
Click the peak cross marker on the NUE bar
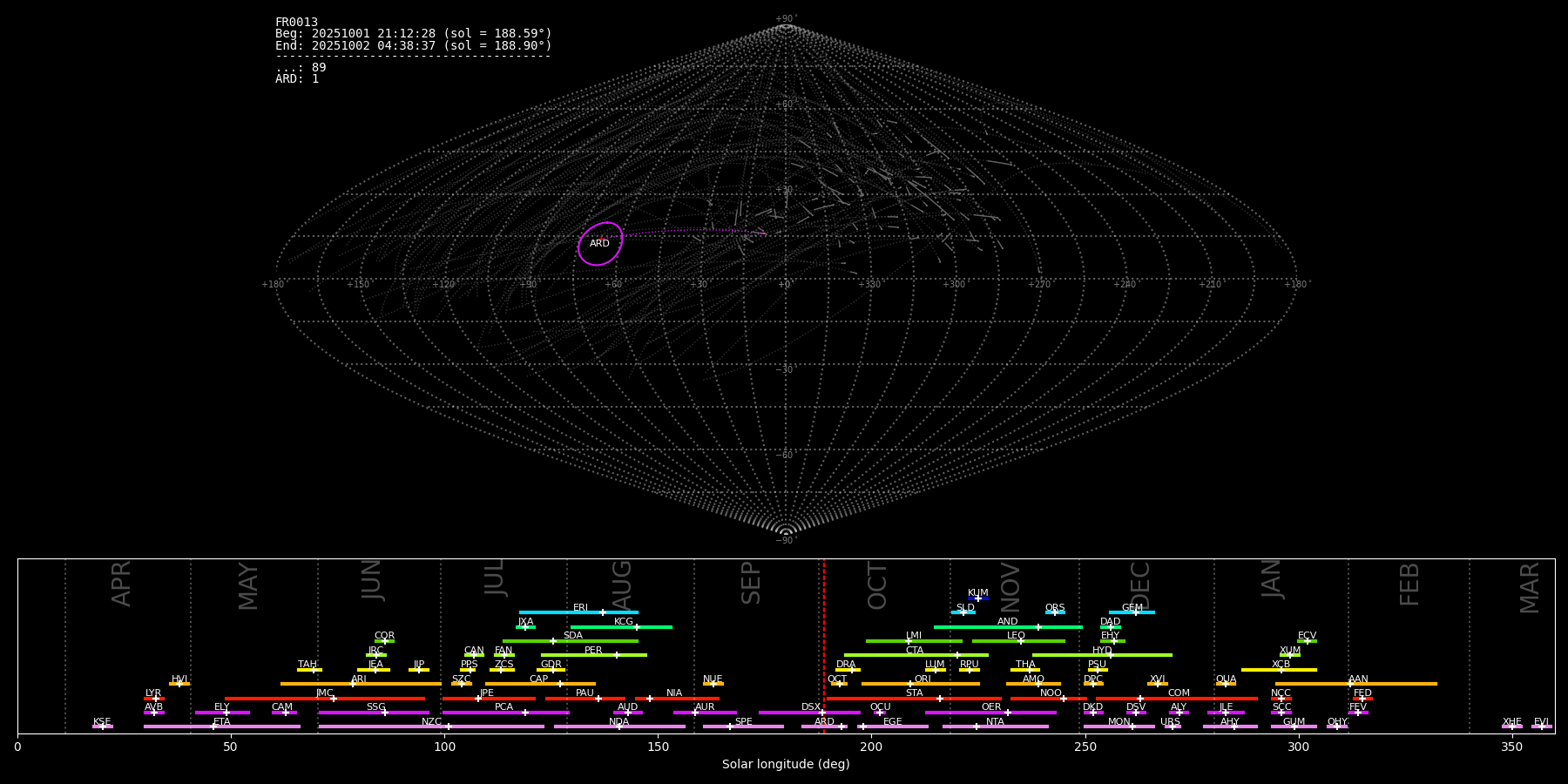[713, 684]
